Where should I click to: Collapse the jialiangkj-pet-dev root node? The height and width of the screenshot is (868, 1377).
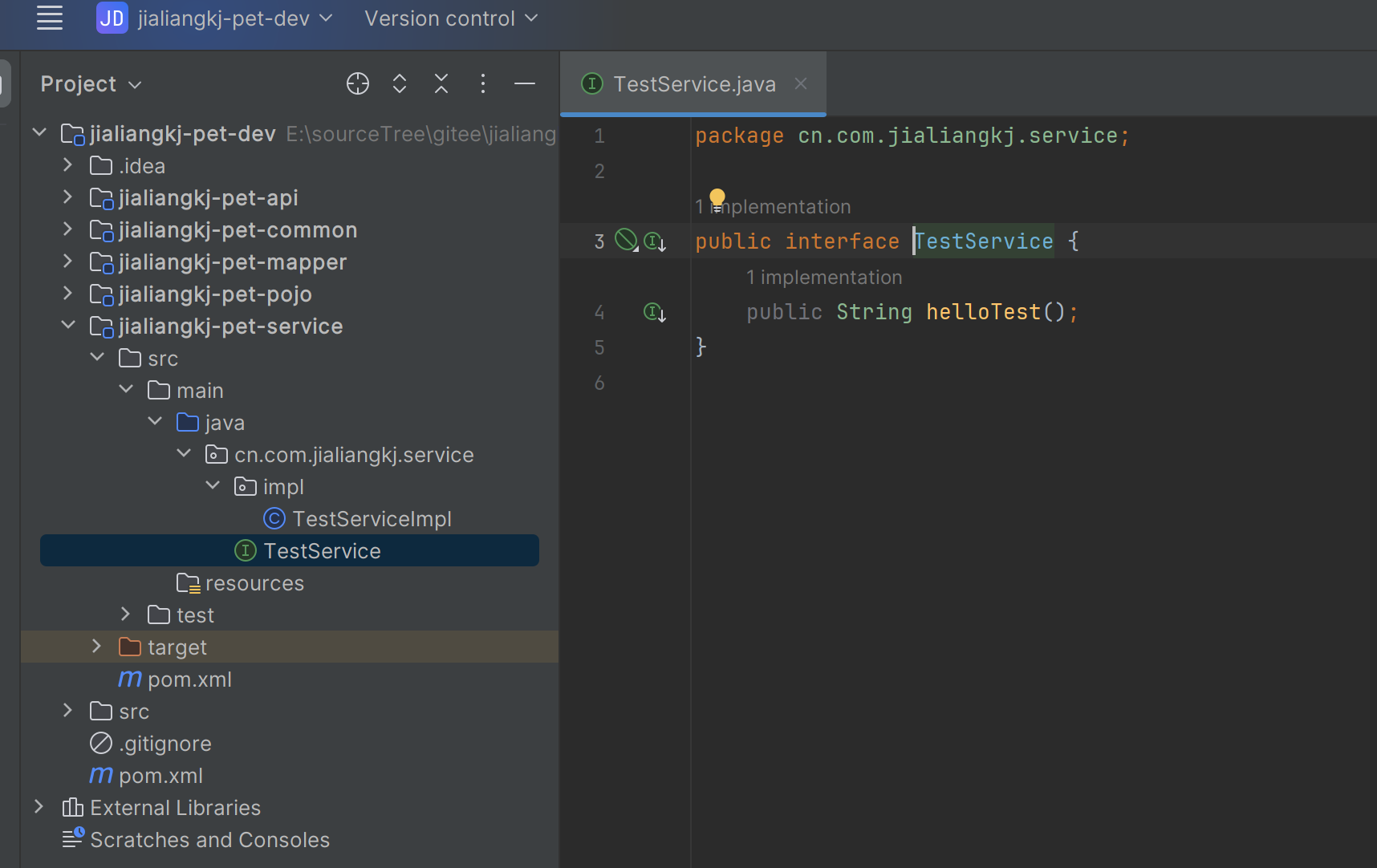click(39, 132)
